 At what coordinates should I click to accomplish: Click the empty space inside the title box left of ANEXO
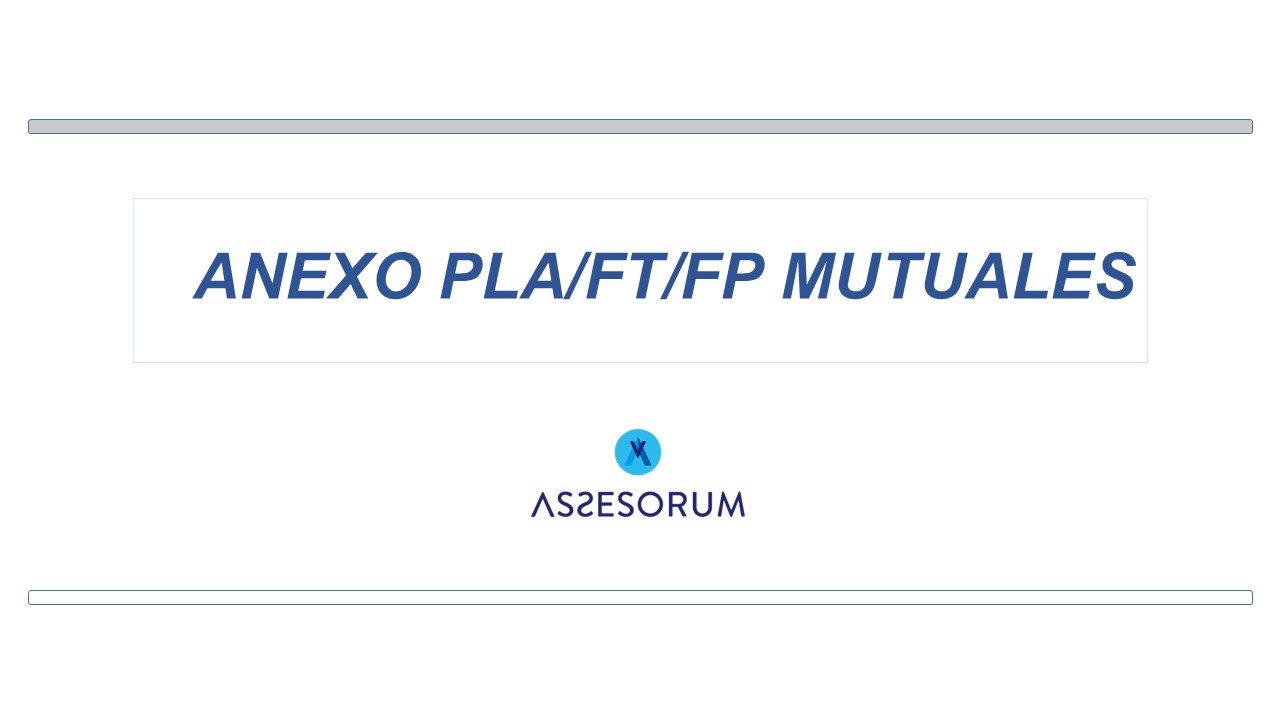162,280
